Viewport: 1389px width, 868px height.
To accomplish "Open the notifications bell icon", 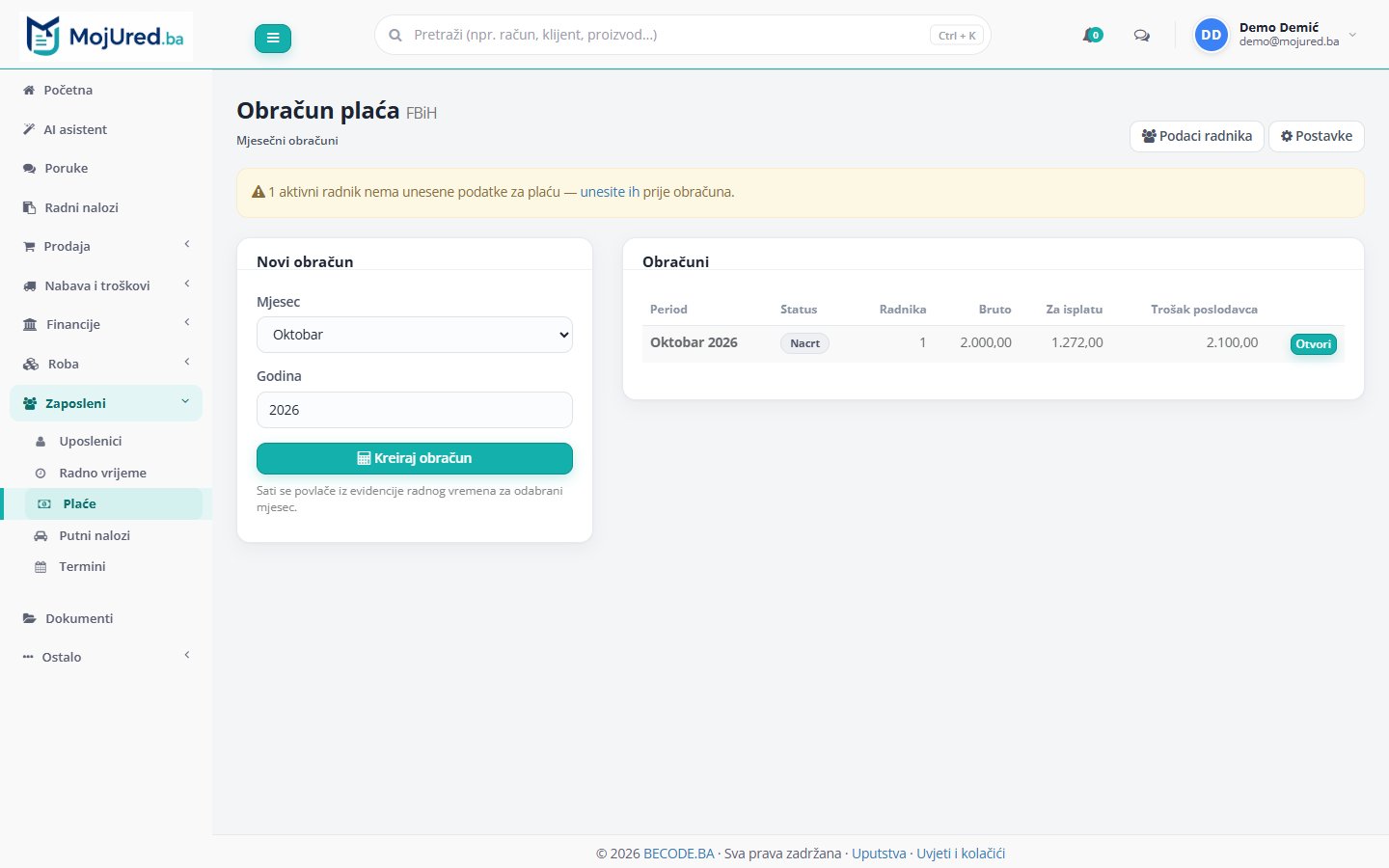I will click(1092, 35).
